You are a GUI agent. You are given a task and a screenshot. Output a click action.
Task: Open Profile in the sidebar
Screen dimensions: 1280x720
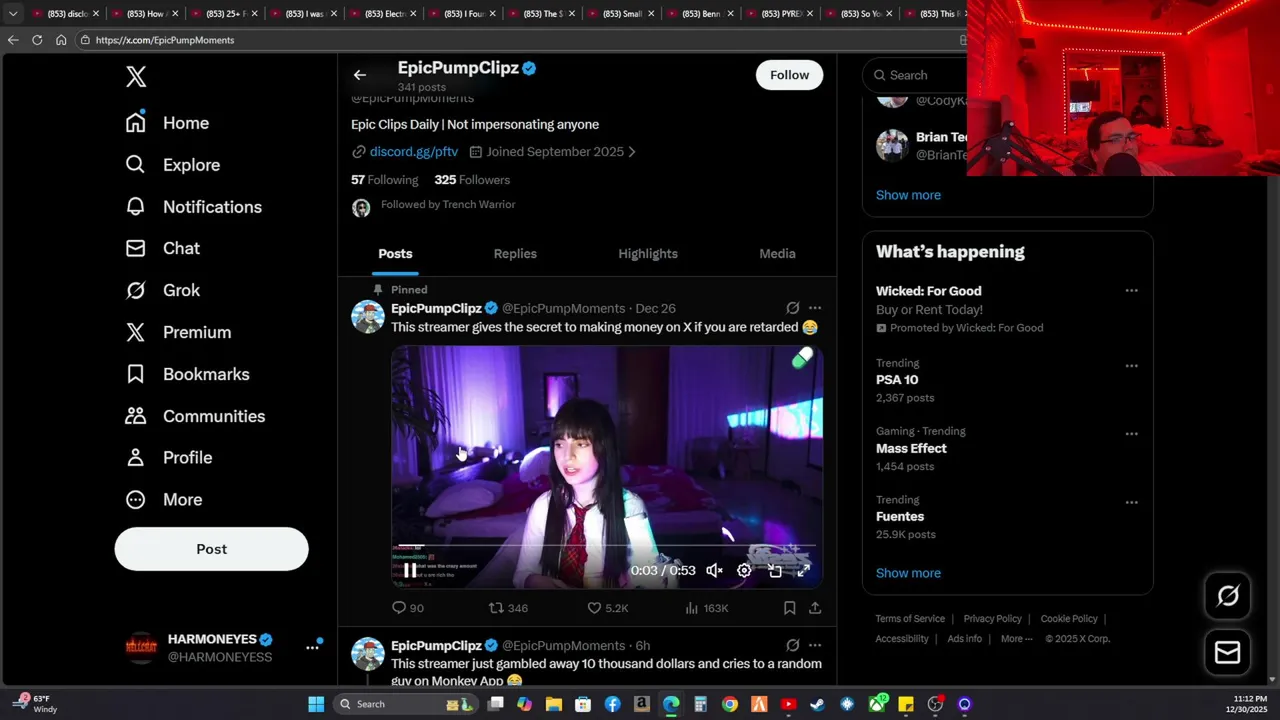tap(168, 457)
